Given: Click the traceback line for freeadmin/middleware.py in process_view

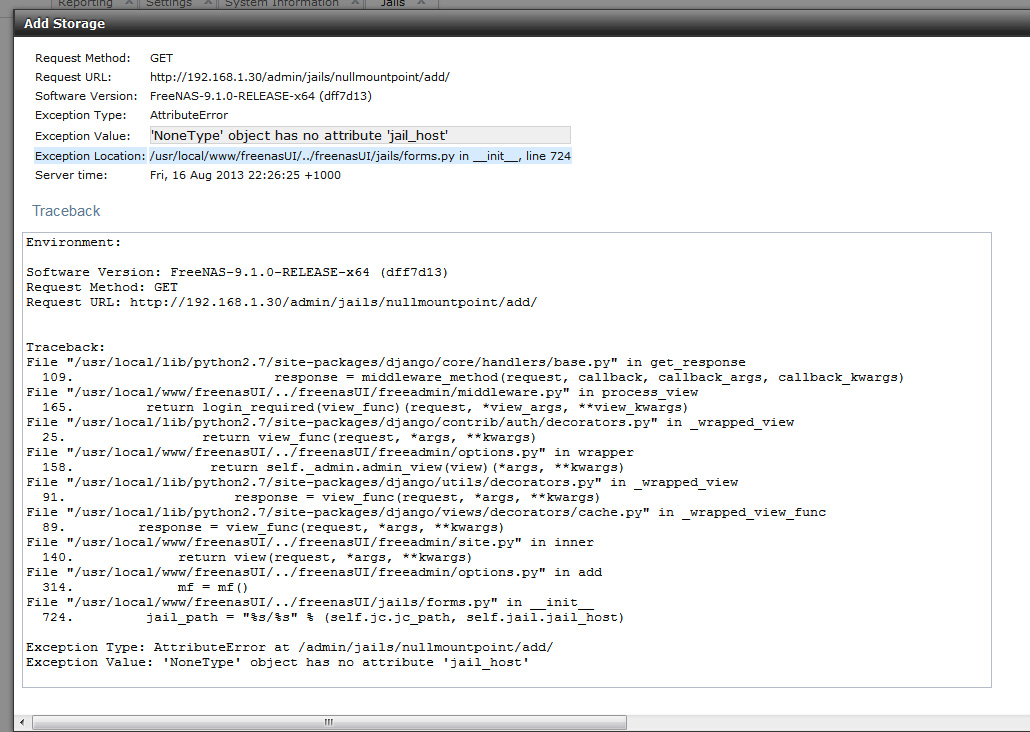Looking at the screenshot, I should [362, 392].
